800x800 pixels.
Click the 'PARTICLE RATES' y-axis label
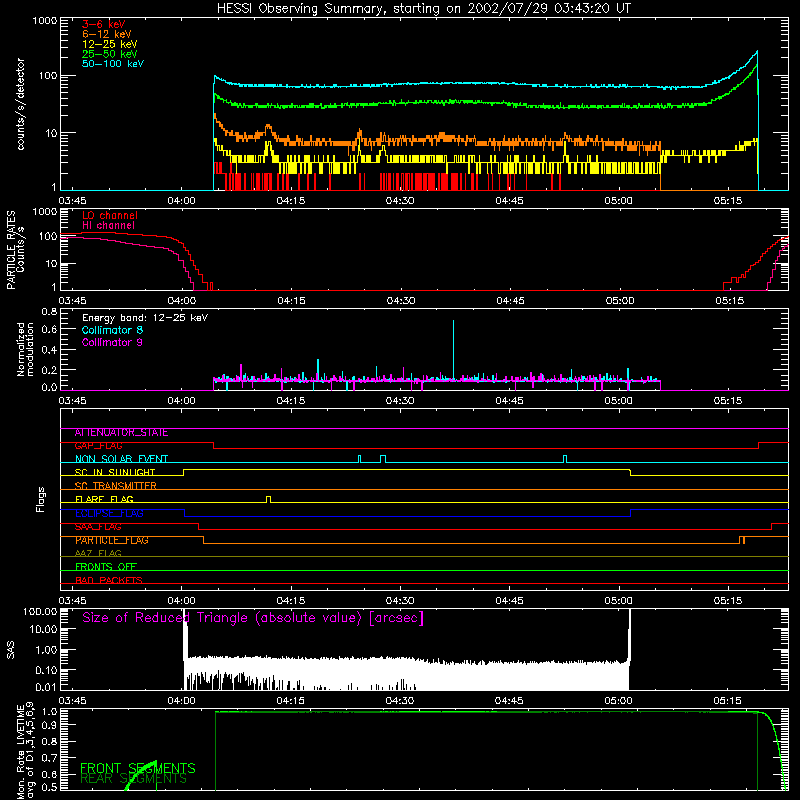click(x=11, y=250)
